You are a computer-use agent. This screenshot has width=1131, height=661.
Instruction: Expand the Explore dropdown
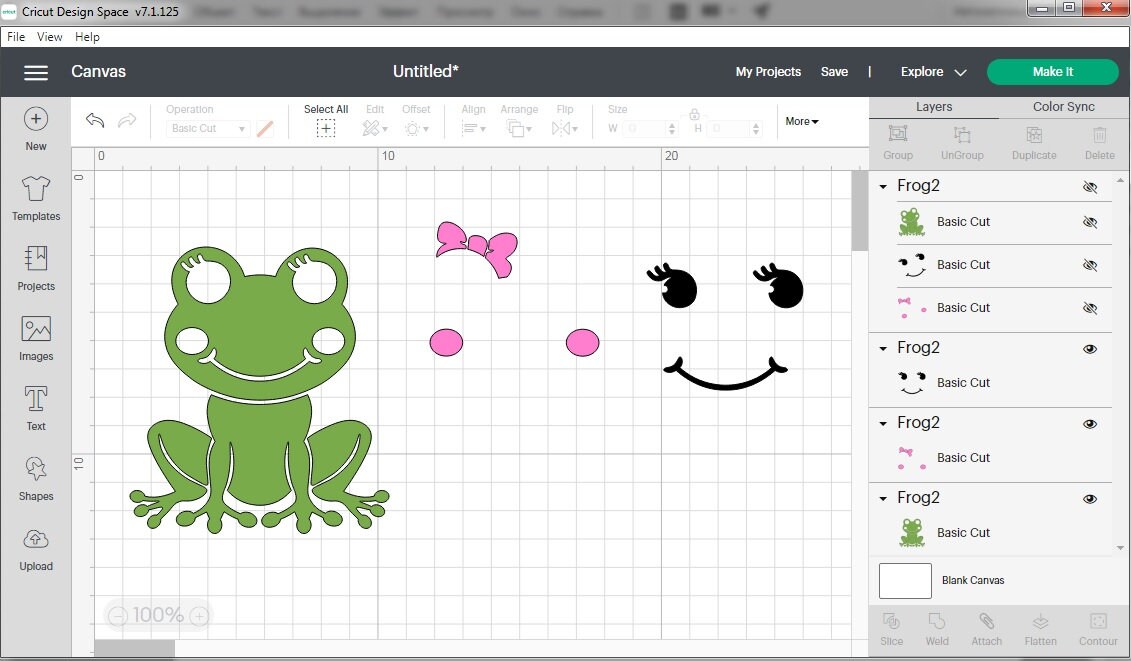point(933,72)
